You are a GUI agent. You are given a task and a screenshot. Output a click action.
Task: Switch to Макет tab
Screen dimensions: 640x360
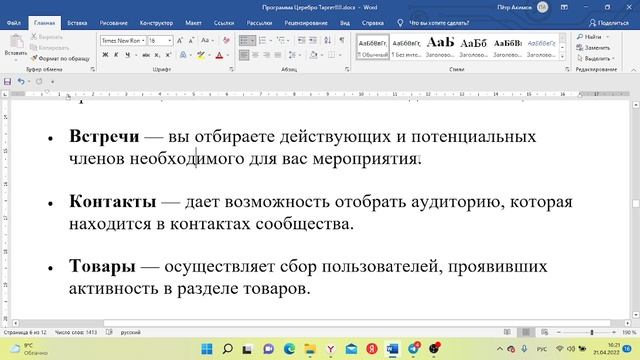[193, 23]
